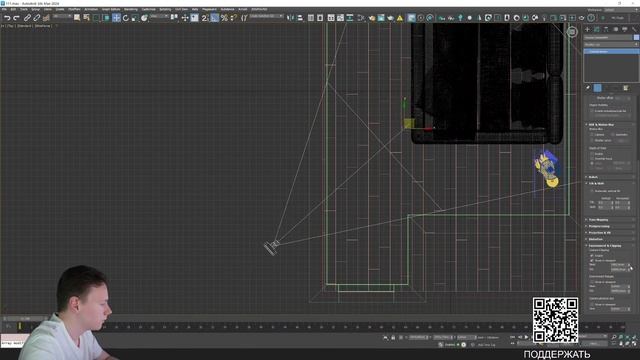Screen dimensions: 640x360
Task: Click the Redo arrow in main toolbar
Action: pyautogui.click(x=16, y=18)
